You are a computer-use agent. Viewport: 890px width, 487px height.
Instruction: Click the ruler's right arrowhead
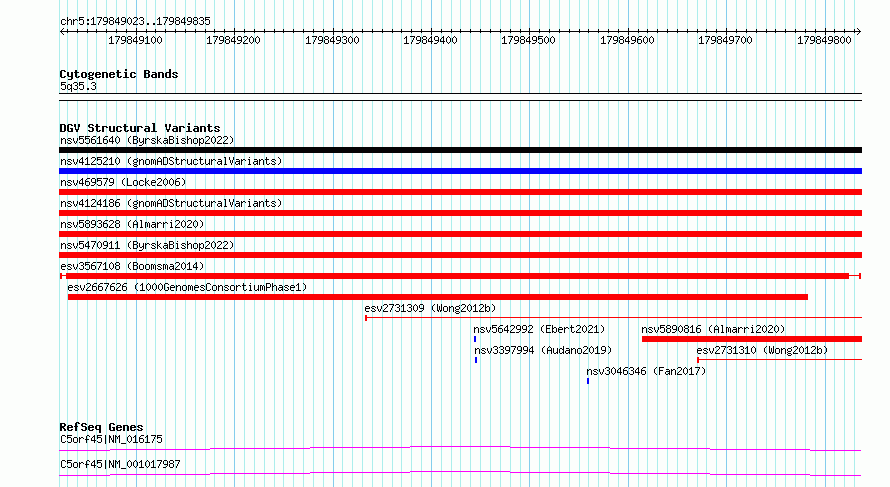tap(859, 32)
